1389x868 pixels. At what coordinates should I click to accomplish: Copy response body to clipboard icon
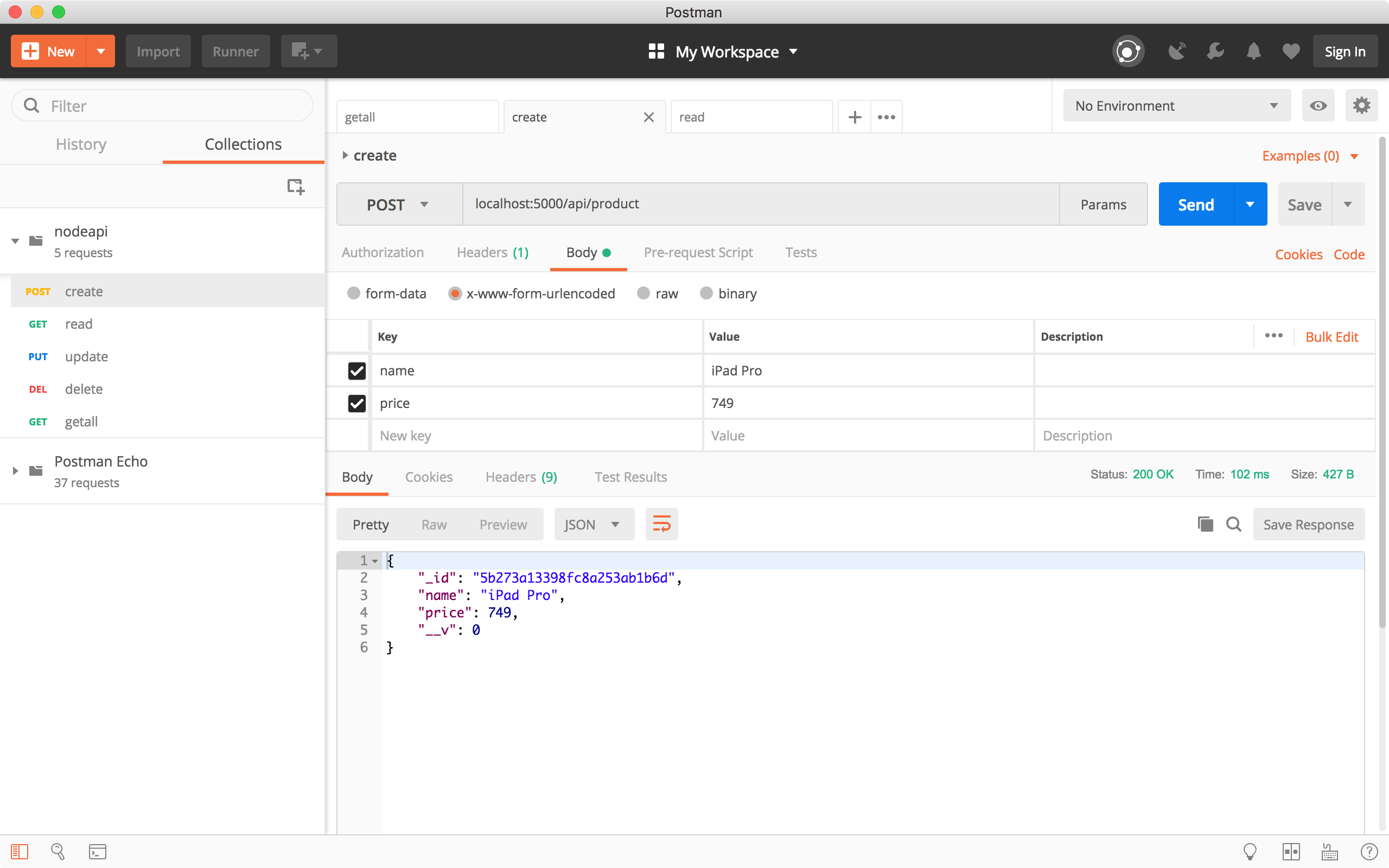(x=1205, y=524)
